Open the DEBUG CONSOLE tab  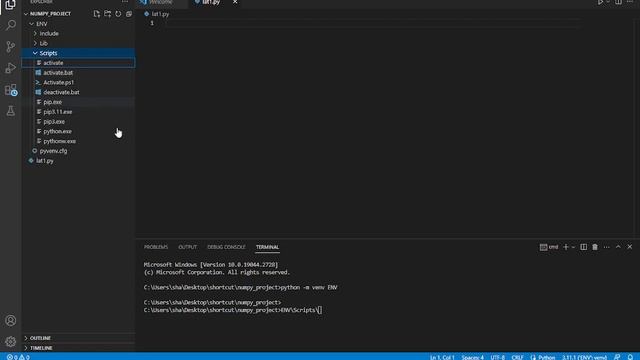tap(227, 247)
